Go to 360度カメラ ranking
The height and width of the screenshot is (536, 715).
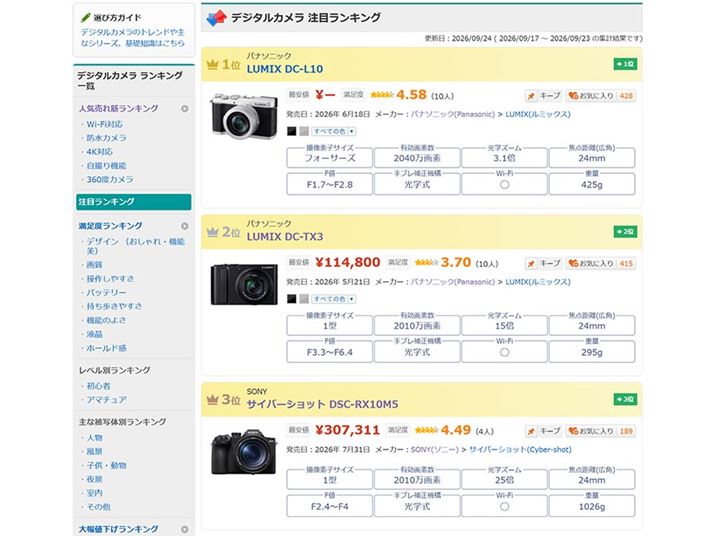[110, 179]
